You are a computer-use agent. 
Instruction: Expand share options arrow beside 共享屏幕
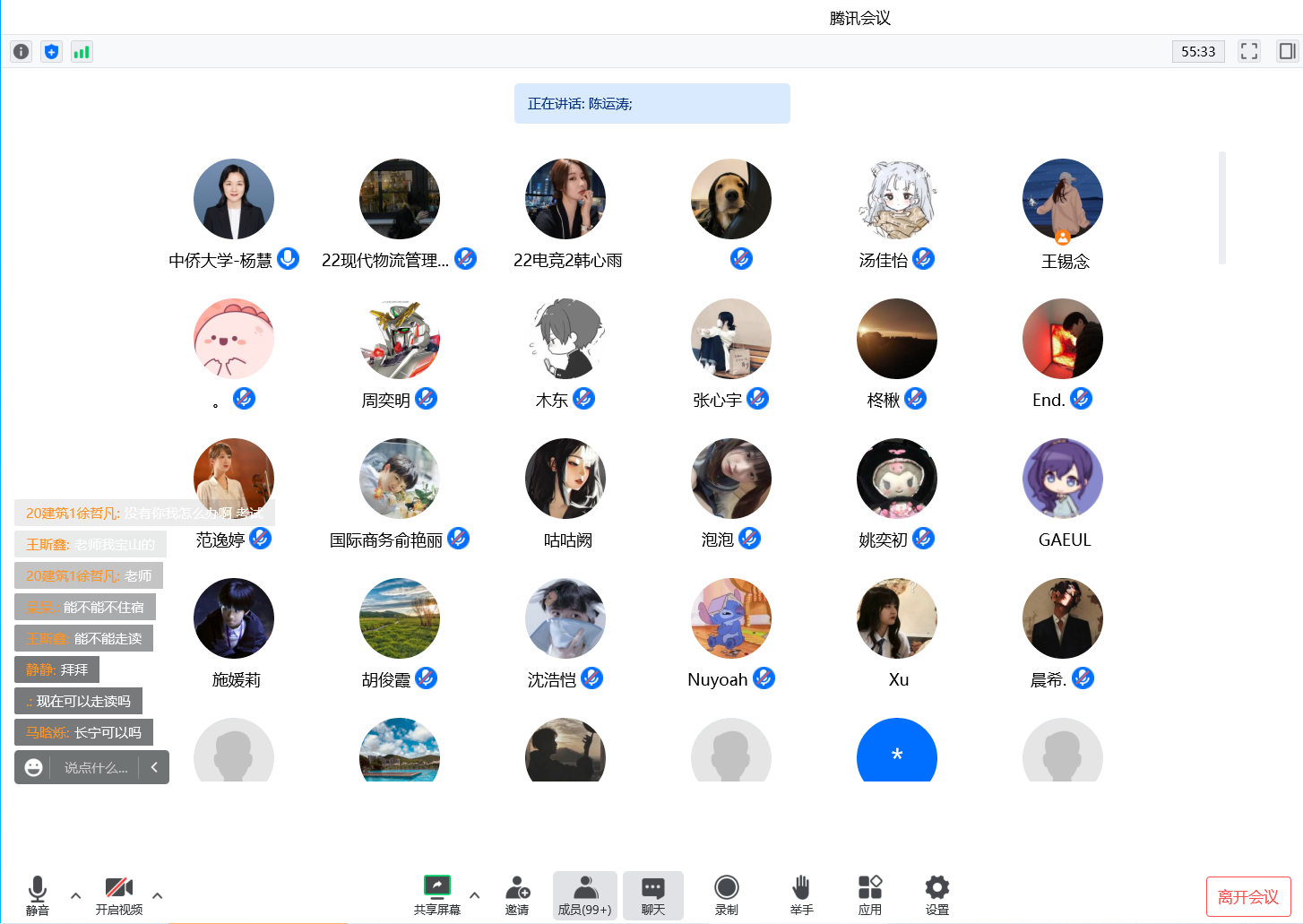[475, 895]
